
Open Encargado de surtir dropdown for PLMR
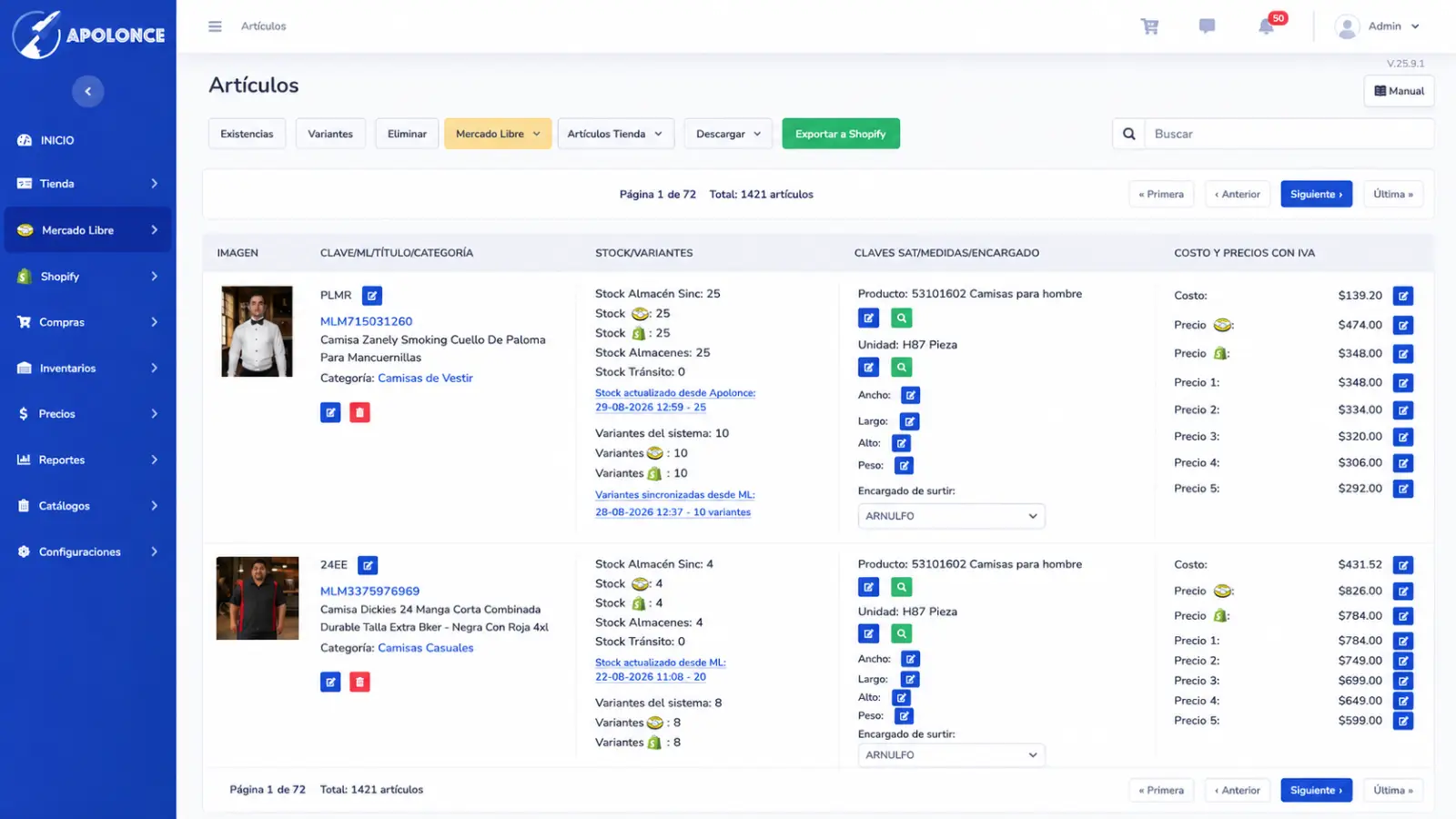(x=951, y=516)
